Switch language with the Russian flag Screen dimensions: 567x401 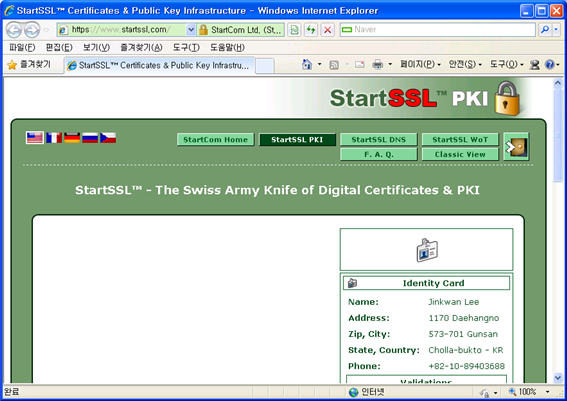coord(90,138)
